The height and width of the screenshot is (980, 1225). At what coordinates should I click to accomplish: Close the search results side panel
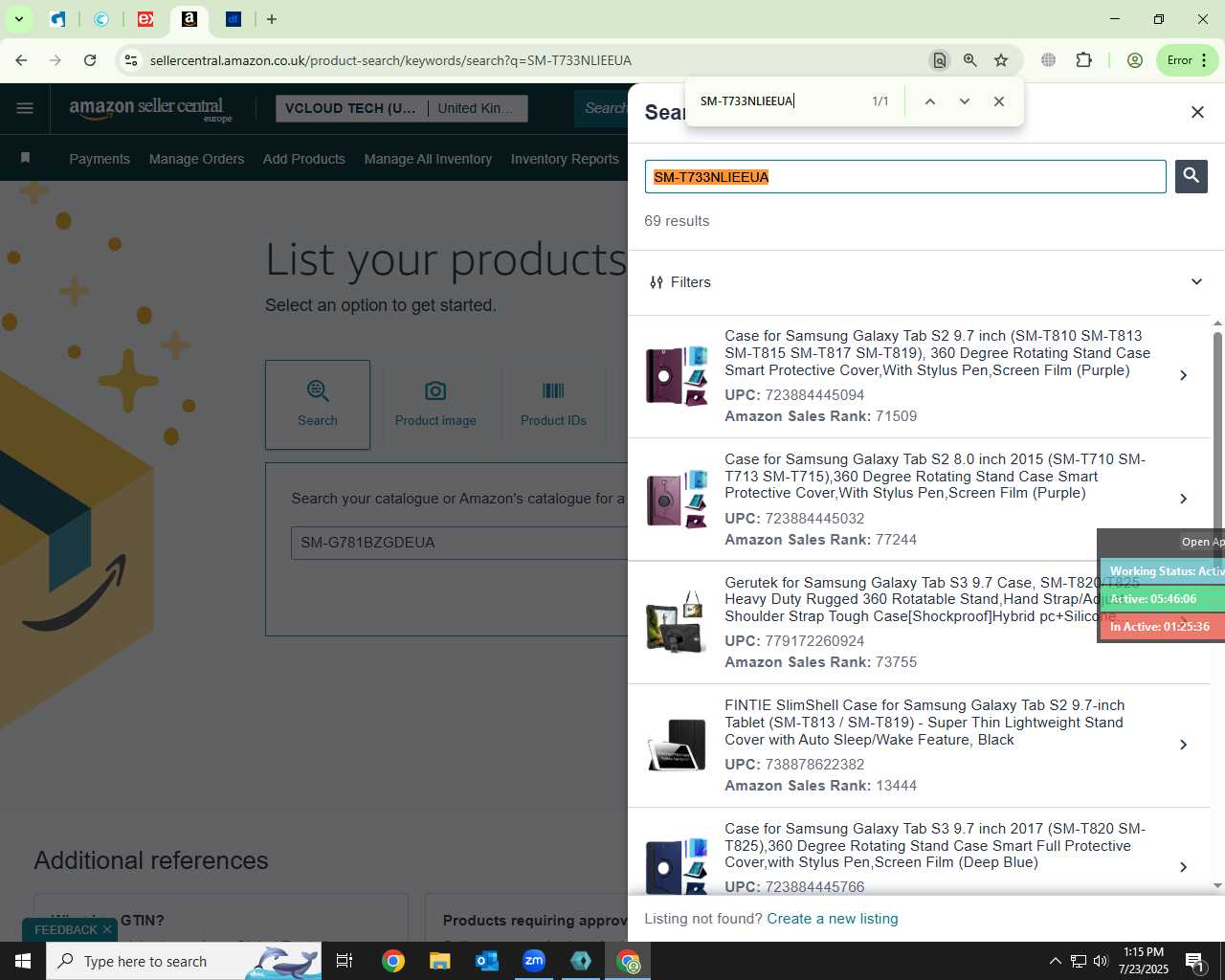point(1197,112)
